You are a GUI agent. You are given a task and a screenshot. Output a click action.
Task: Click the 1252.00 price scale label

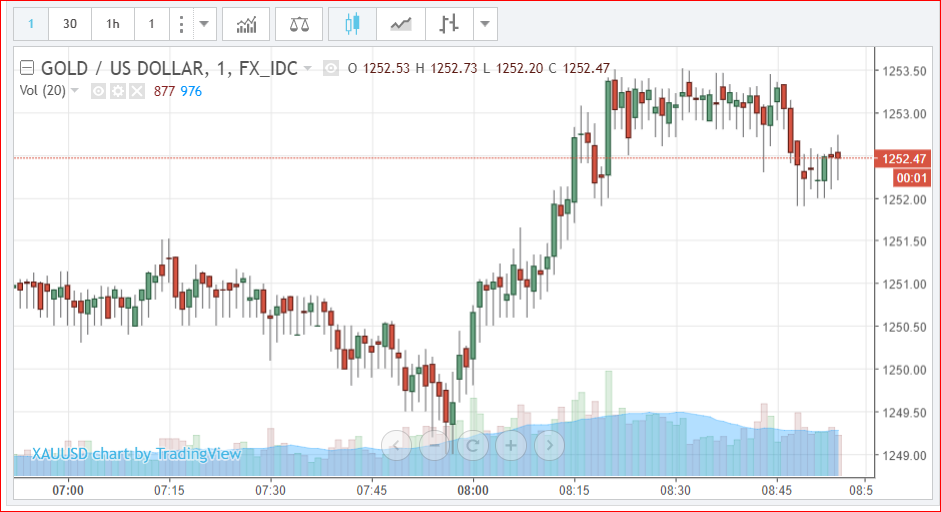pos(904,199)
